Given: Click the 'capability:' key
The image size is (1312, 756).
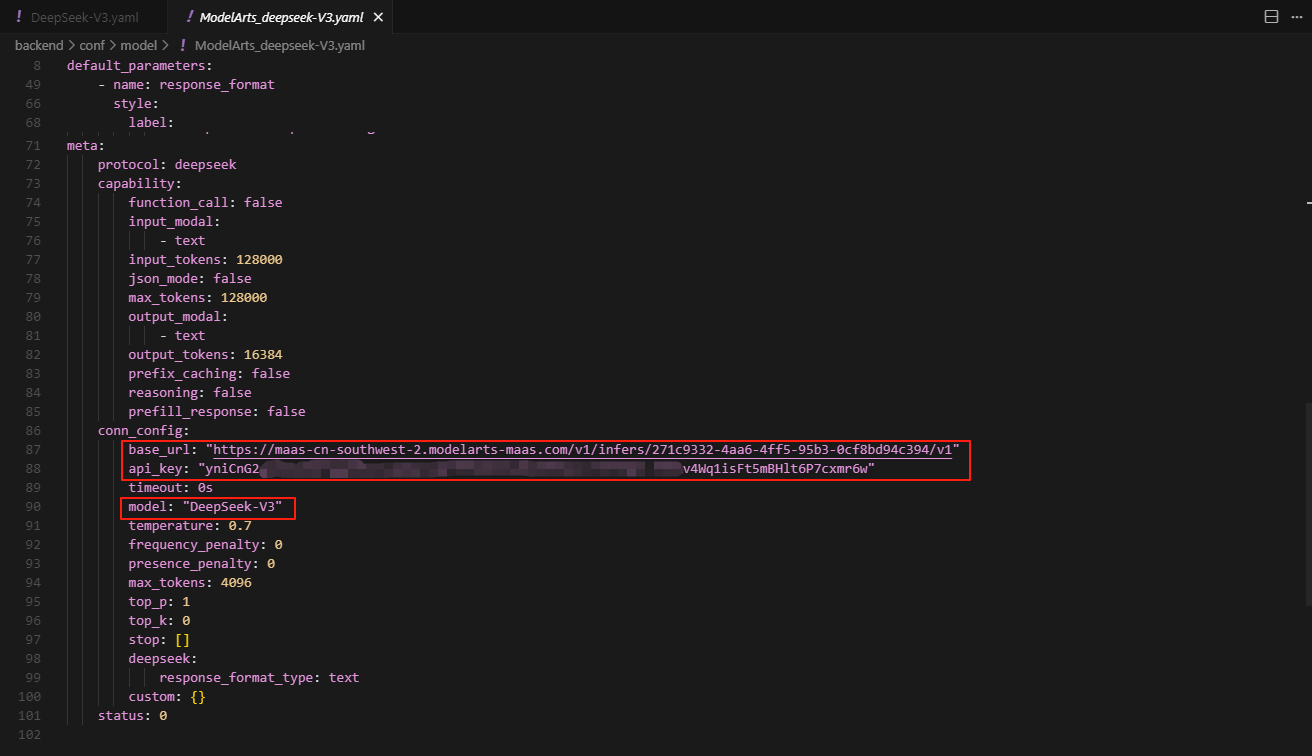Looking at the screenshot, I should pyautogui.click(x=140, y=183).
